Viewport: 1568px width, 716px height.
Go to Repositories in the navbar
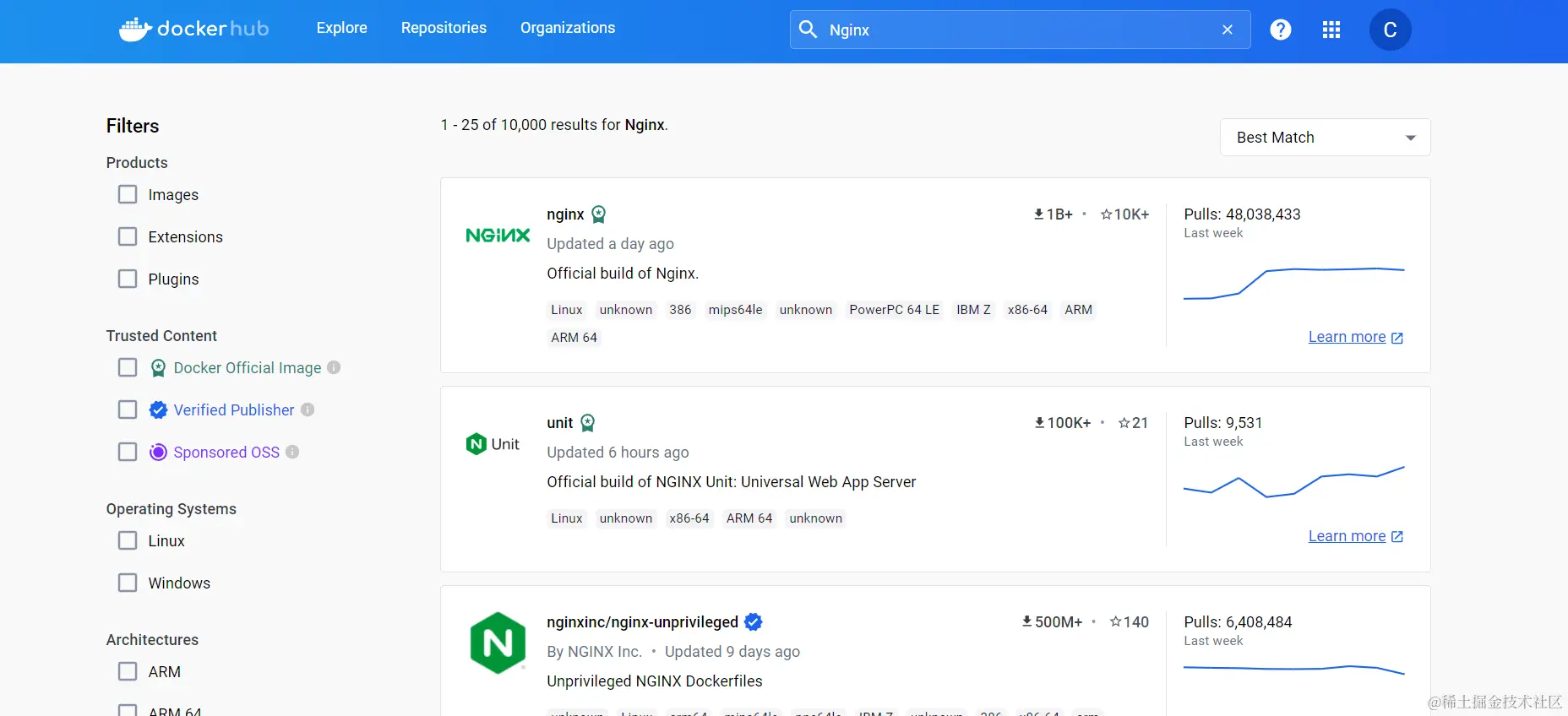point(444,28)
